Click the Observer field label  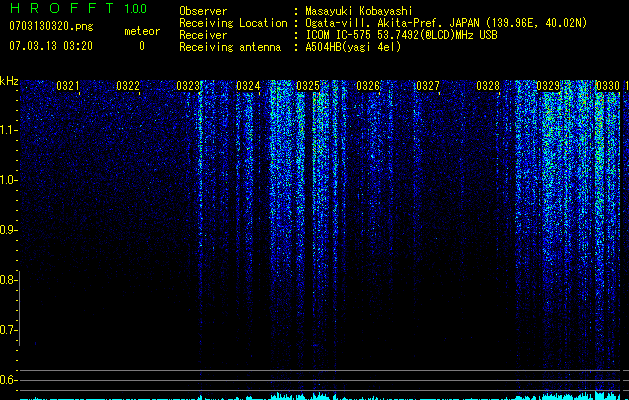203,11
